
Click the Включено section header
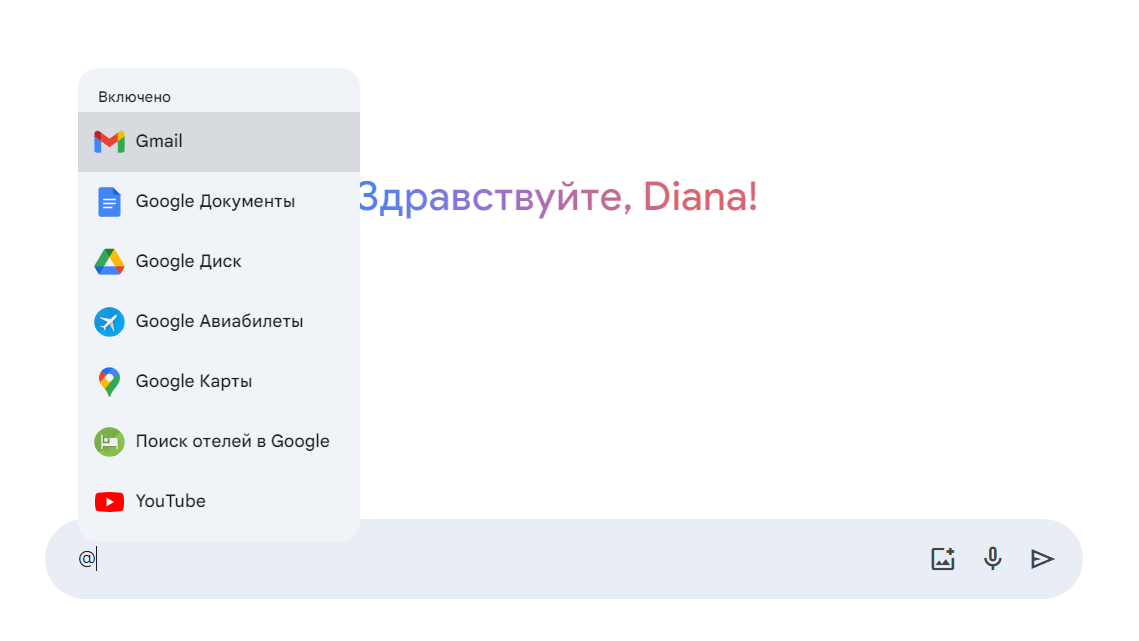tap(134, 97)
